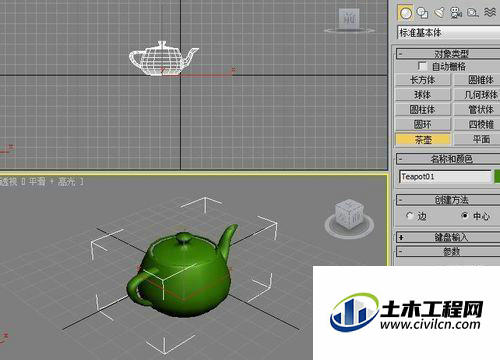
Task: Expand the 键盘输入 rollout
Action: (x=448, y=237)
